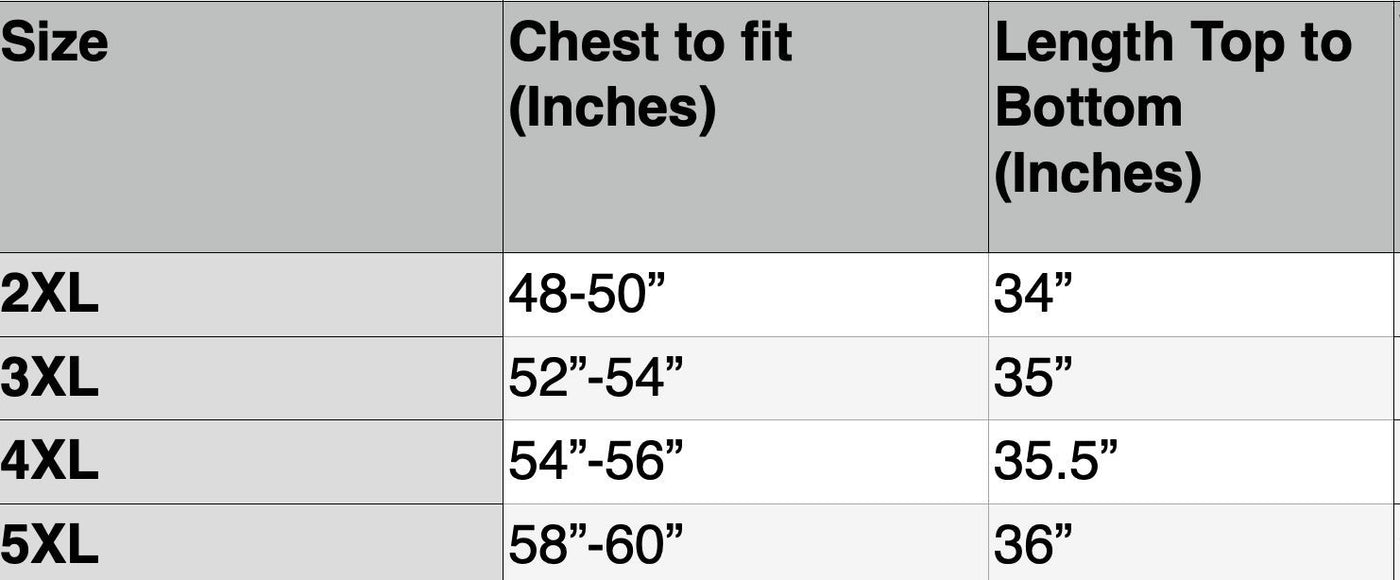Select the 2XL size cell
Screen dimensions: 1400x580
point(50,296)
